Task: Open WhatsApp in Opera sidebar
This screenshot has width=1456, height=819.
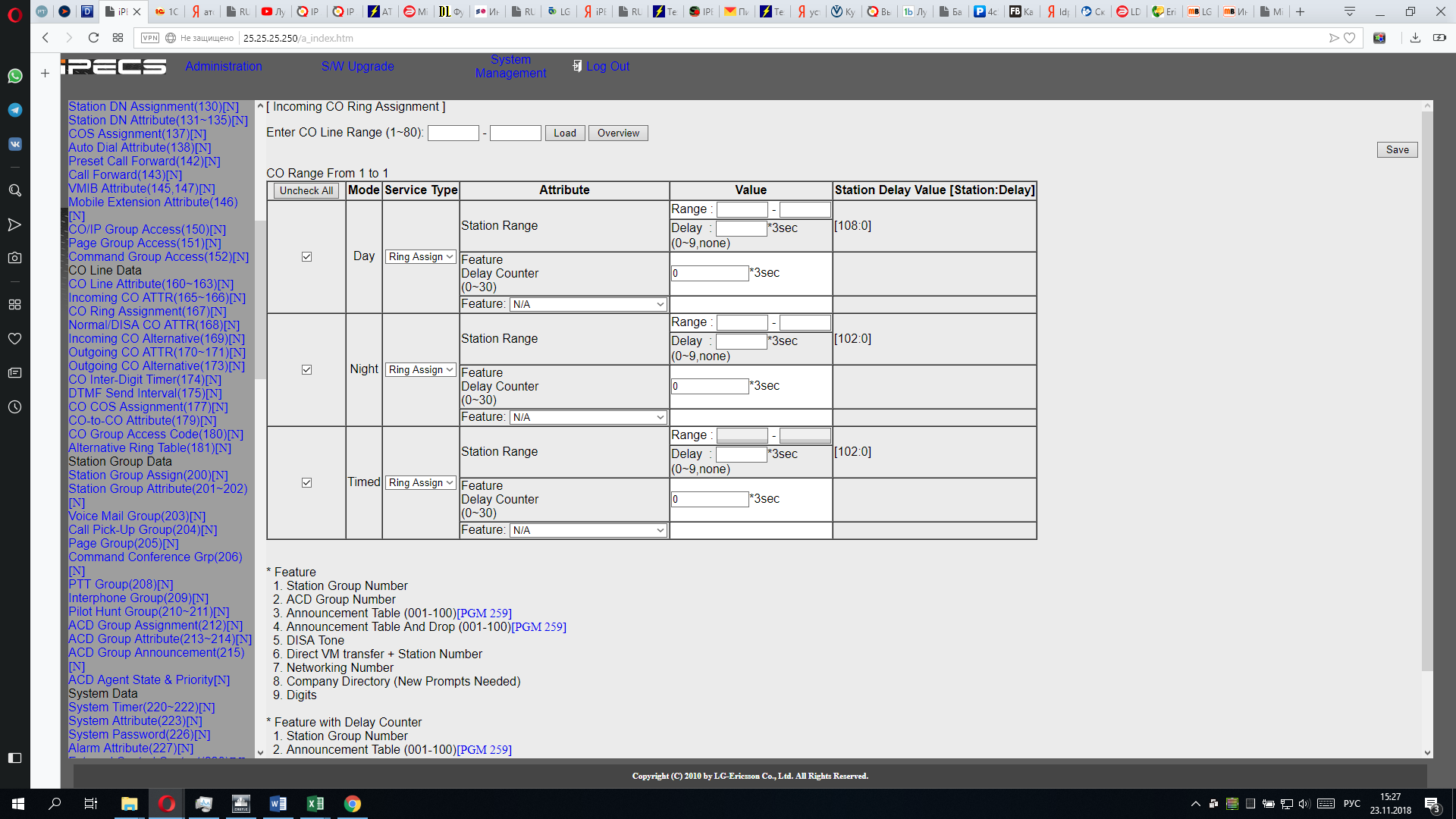Action: pos(15,76)
